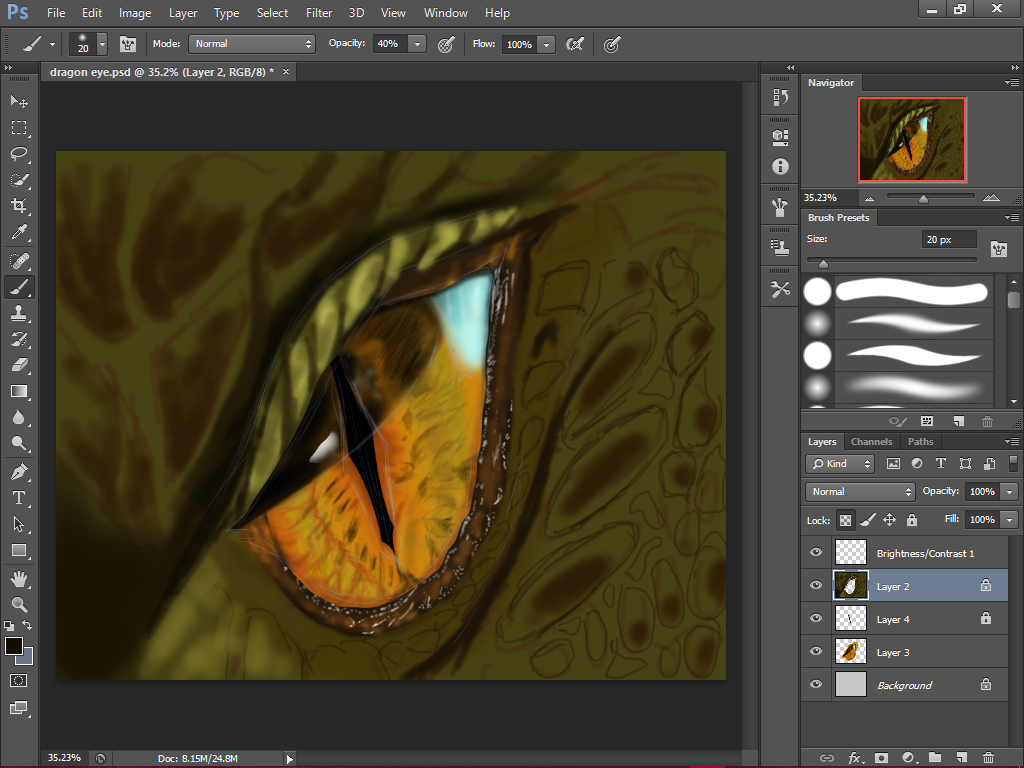The image size is (1024, 768).
Task: Select the Clone Stamp tool
Action: tap(18, 312)
